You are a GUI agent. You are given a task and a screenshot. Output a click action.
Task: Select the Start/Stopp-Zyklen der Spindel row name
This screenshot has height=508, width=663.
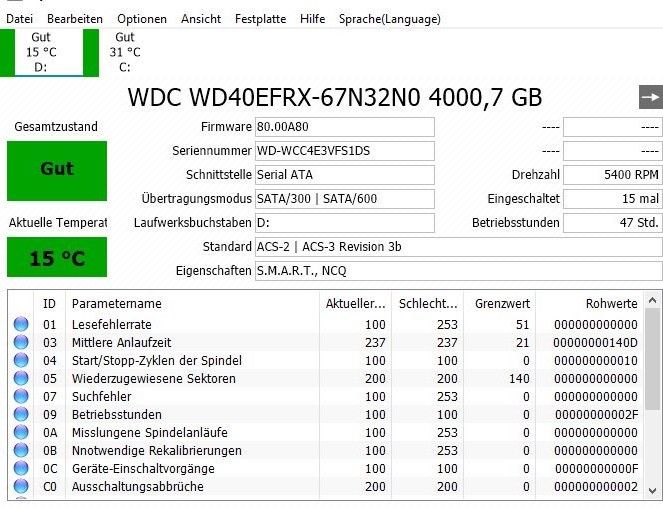(x=157, y=360)
